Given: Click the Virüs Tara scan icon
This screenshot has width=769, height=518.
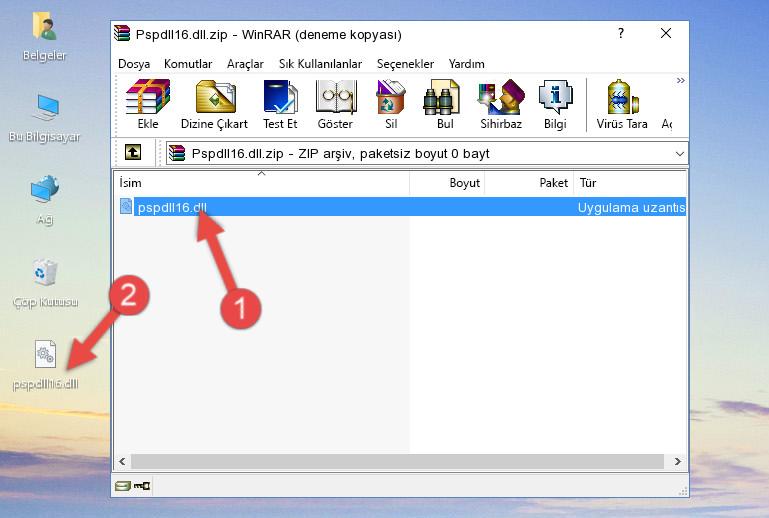Looking at the screenshot, I should 622,97.
